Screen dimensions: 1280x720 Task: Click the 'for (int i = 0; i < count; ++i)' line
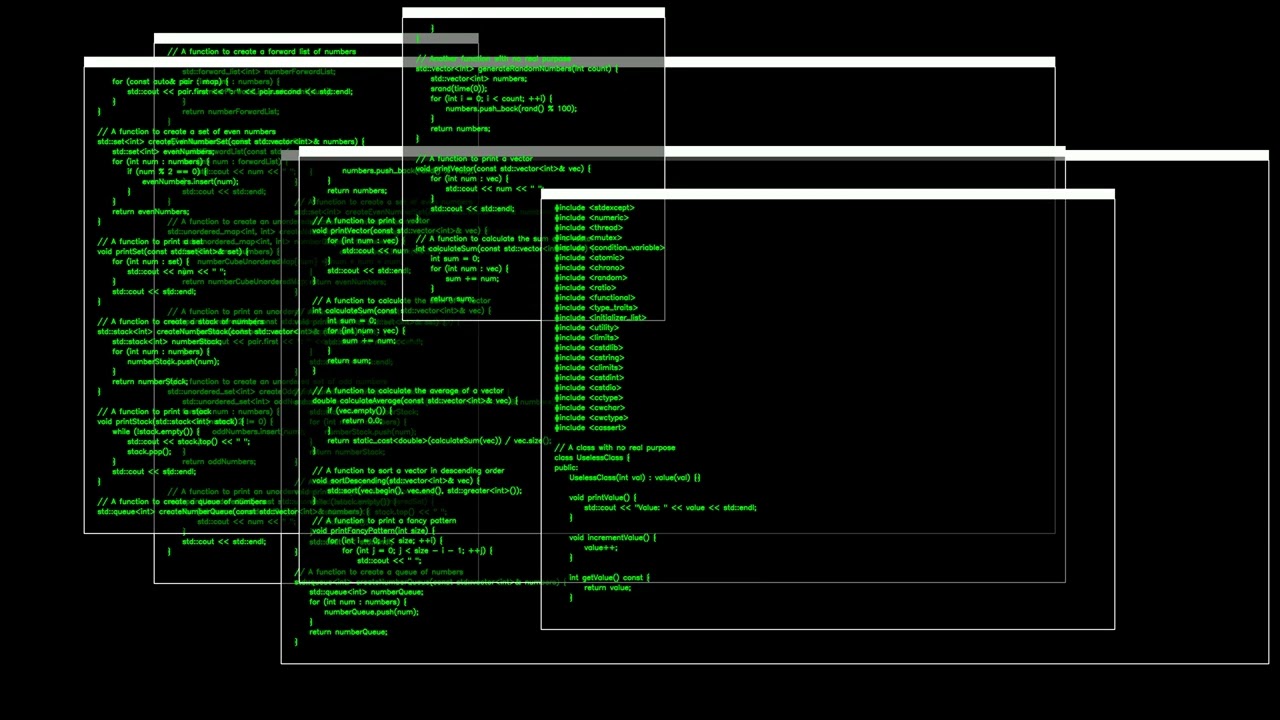click(491, 98)
